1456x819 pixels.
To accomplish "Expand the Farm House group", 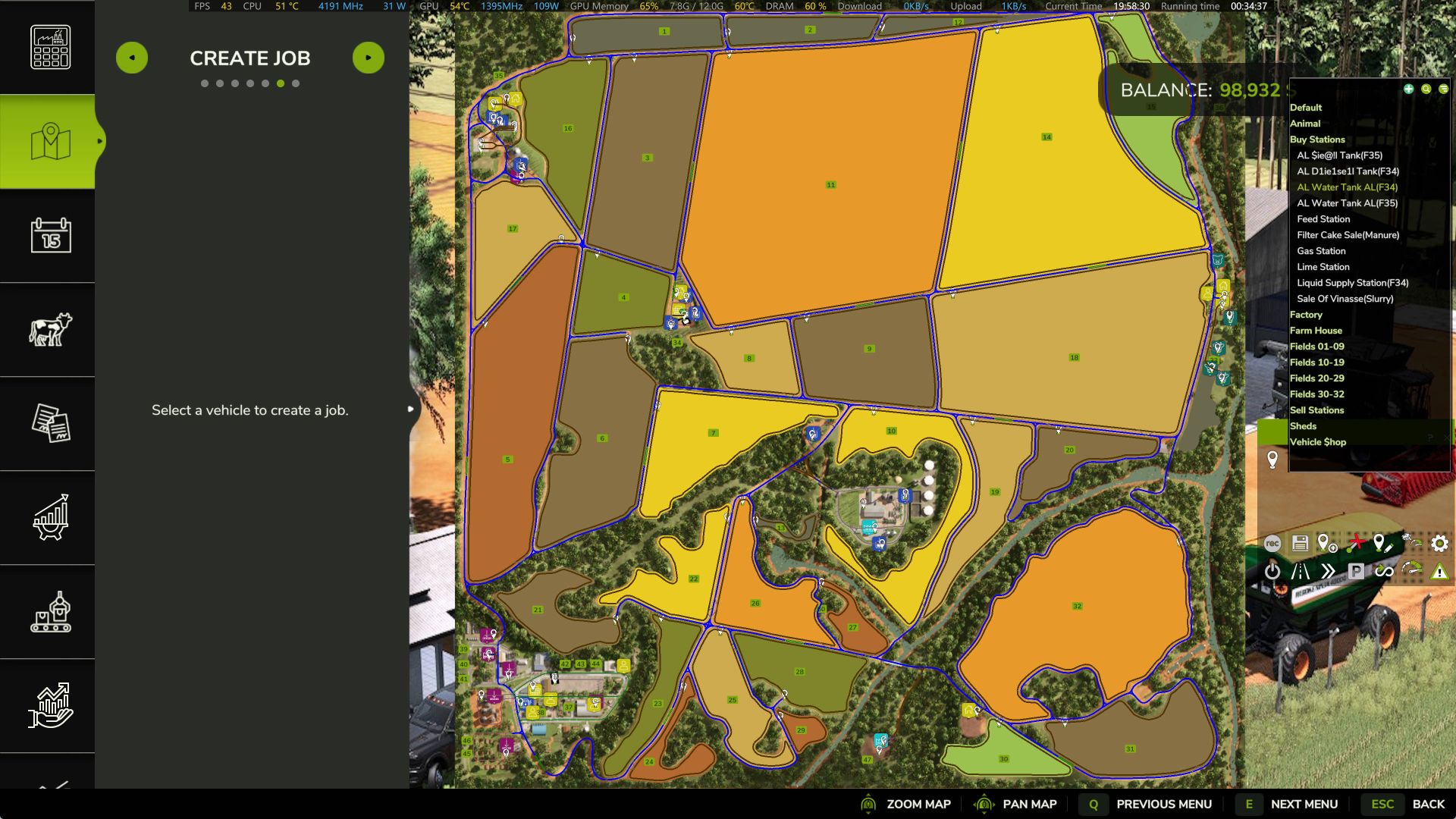I will click(x=1316, y=331).
